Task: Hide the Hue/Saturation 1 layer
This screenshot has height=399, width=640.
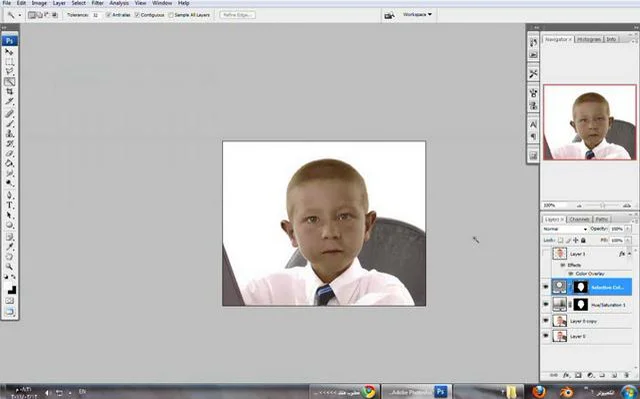Action: pyautogui.click(x=546, y=304)
